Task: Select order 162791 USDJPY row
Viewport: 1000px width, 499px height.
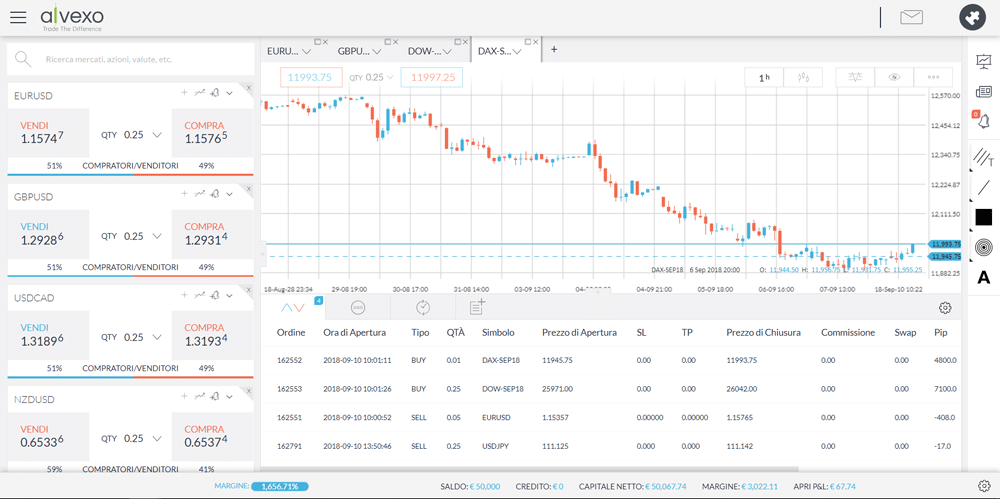Action: [612, 445]
